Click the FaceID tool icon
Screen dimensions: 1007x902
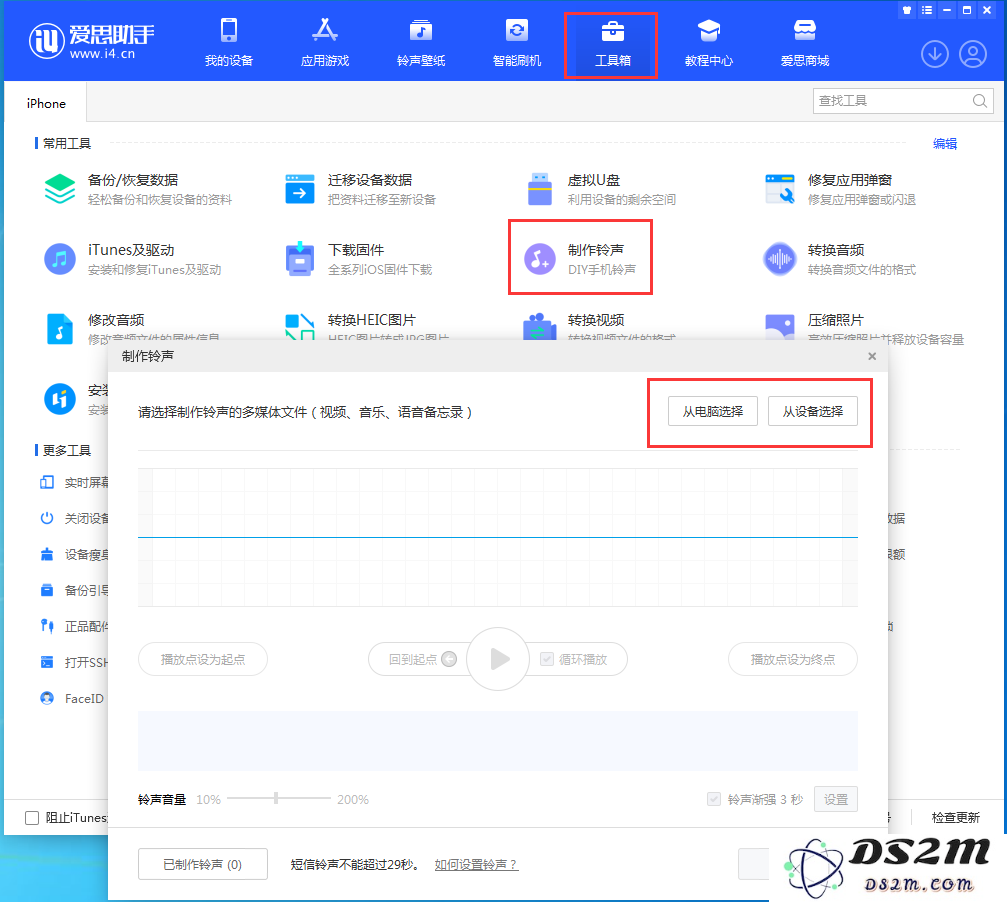point(47,698)
